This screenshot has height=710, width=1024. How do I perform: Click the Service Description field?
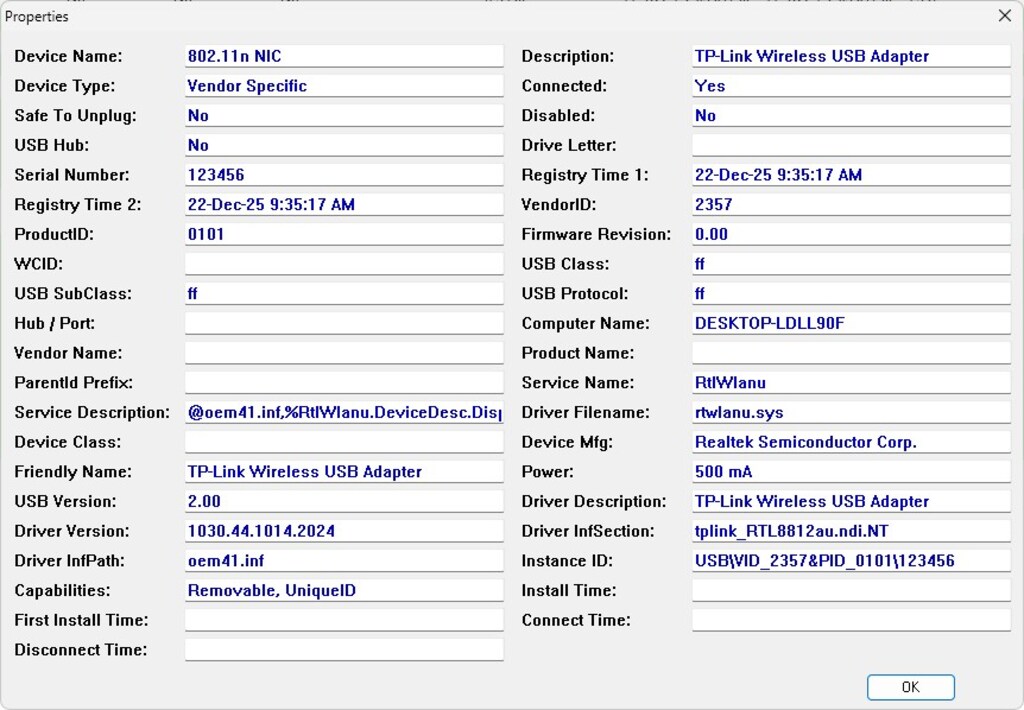click(x=344, y=412)
